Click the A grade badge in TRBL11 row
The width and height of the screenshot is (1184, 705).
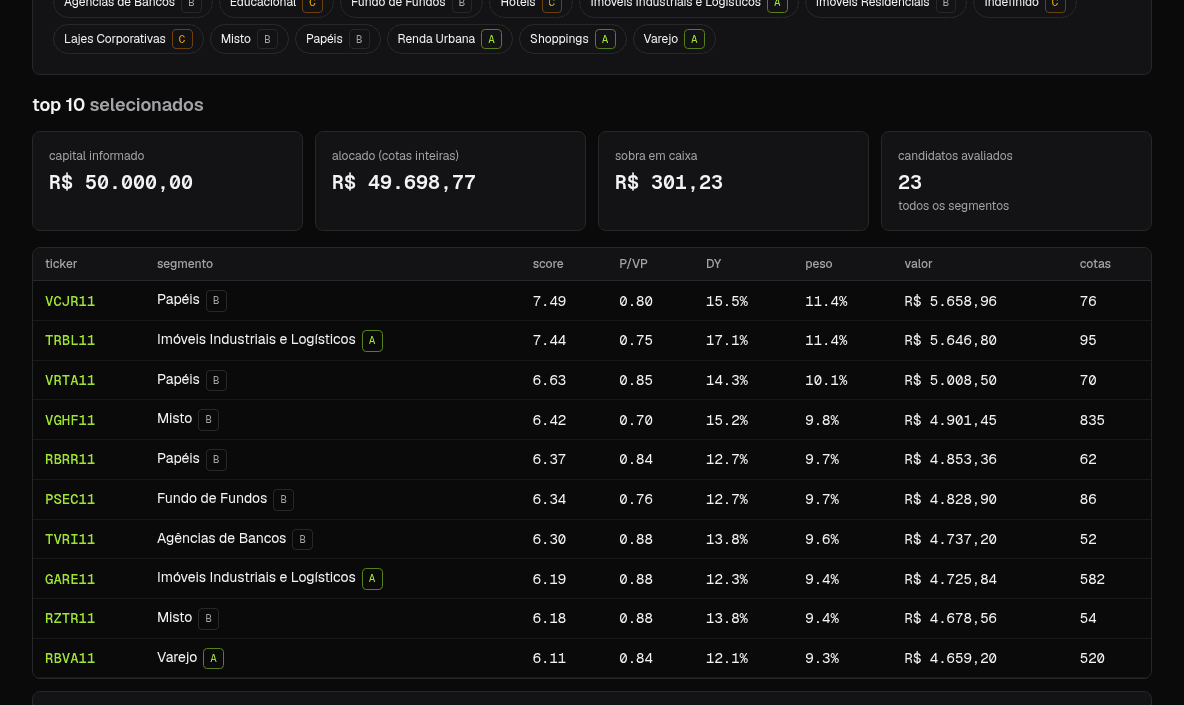click(372, 341)
